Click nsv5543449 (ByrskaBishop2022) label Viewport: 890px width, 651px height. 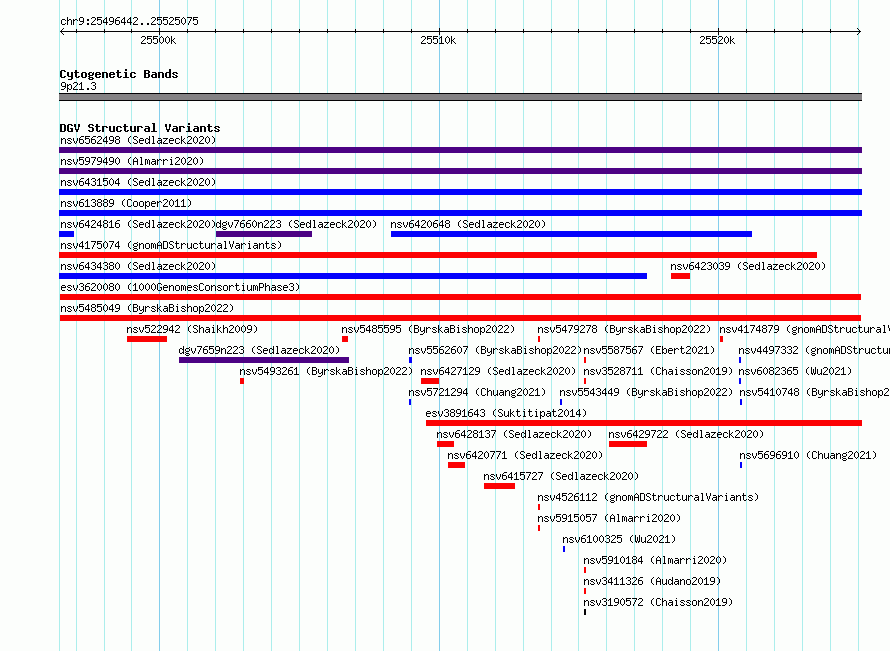646,392
